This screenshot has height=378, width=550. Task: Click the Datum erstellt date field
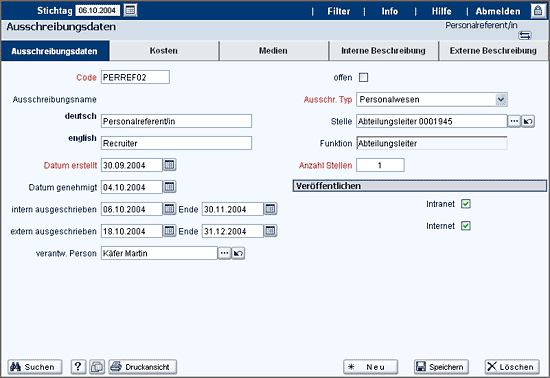(132, 165)
